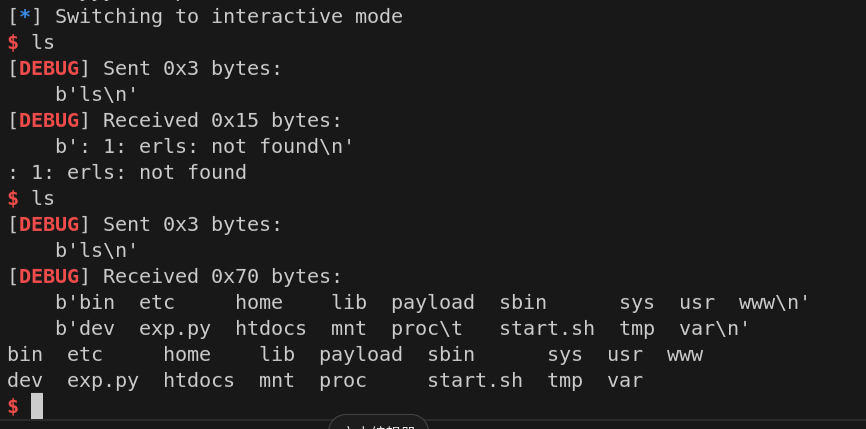Click "www" in the plain bin listing line
This screenshot has width=866, height=429.
[x=685, y=354]
